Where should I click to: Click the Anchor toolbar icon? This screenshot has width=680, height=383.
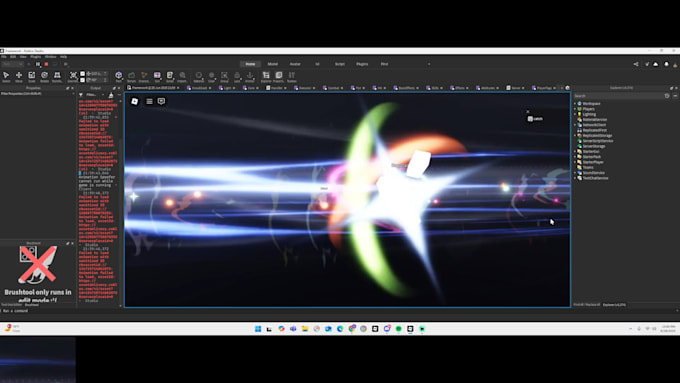click(x=250, y=77)
